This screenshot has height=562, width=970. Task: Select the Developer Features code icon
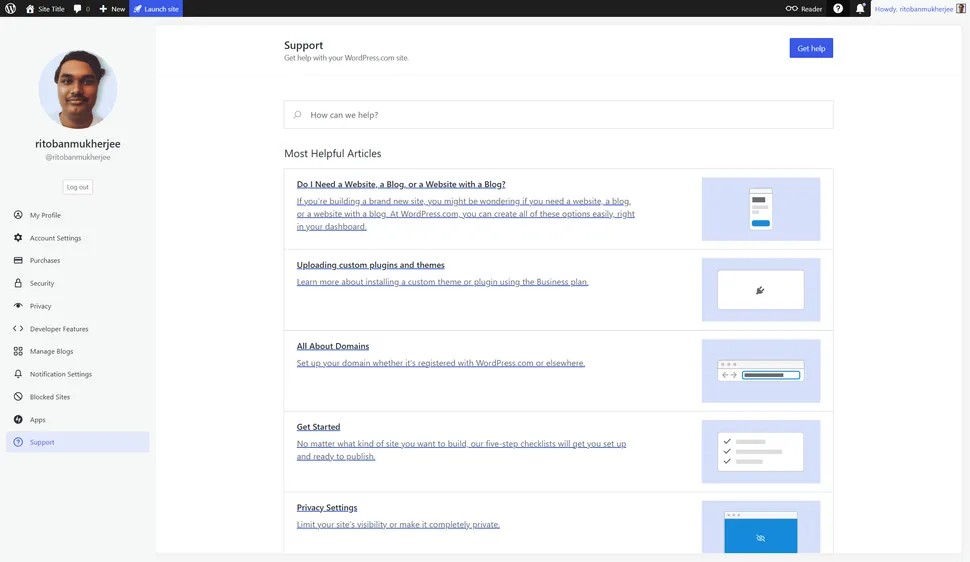click(18, 329)
